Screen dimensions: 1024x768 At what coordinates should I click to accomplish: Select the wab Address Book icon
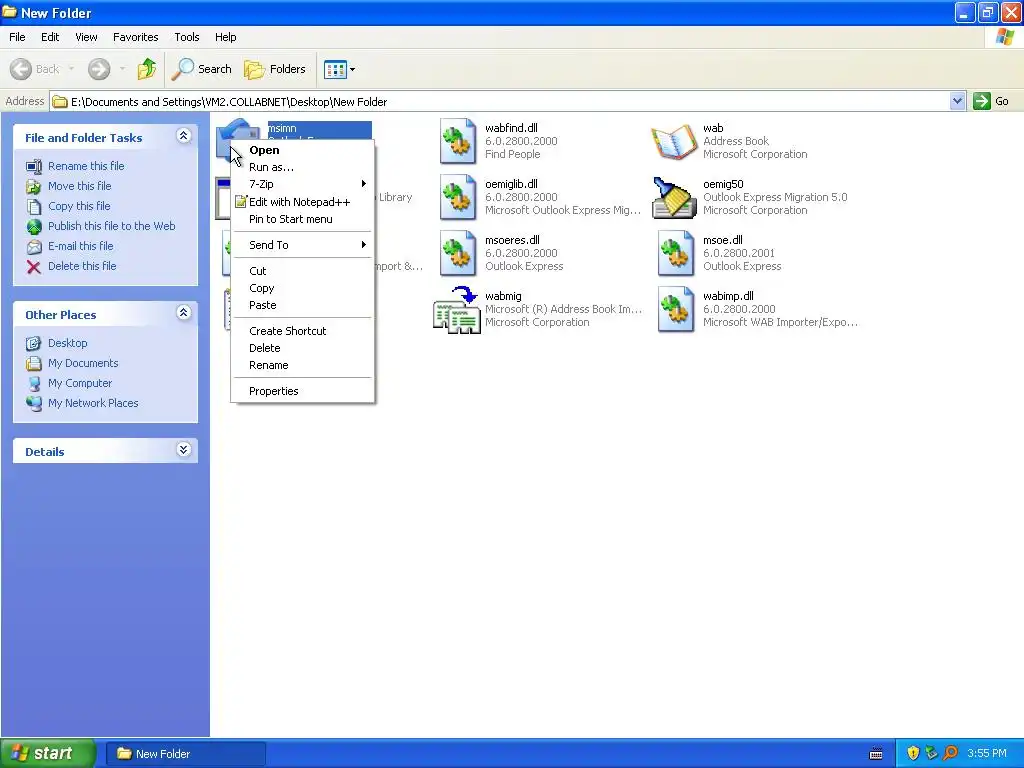coord(675,141)
